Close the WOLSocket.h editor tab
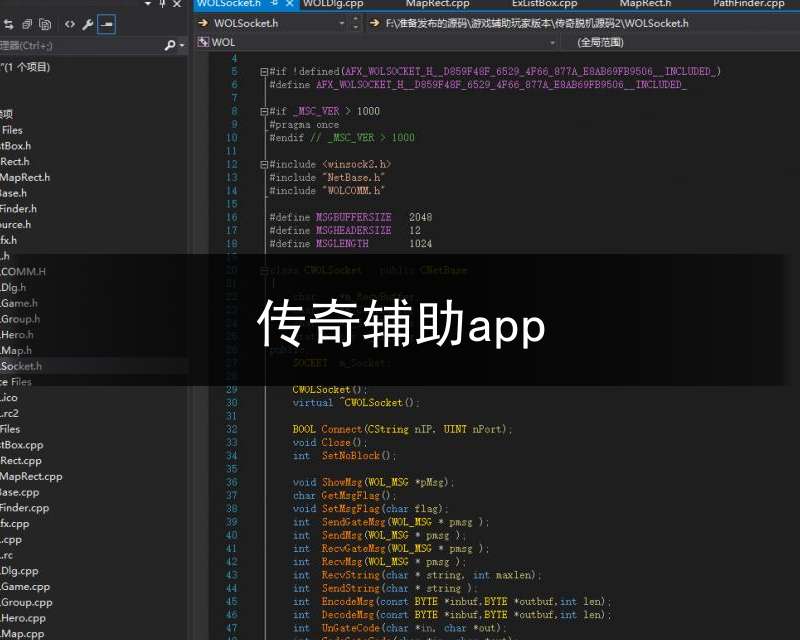The height and width of the screenshot is (640, 800). coord(289,4)
